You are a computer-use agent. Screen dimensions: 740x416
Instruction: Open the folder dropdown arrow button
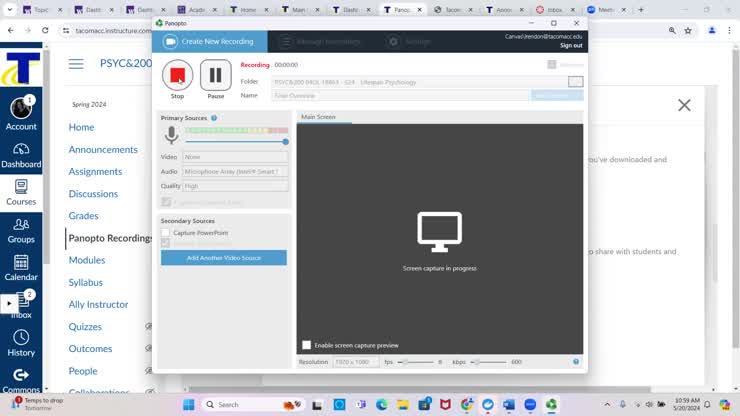tap(575, 82)
